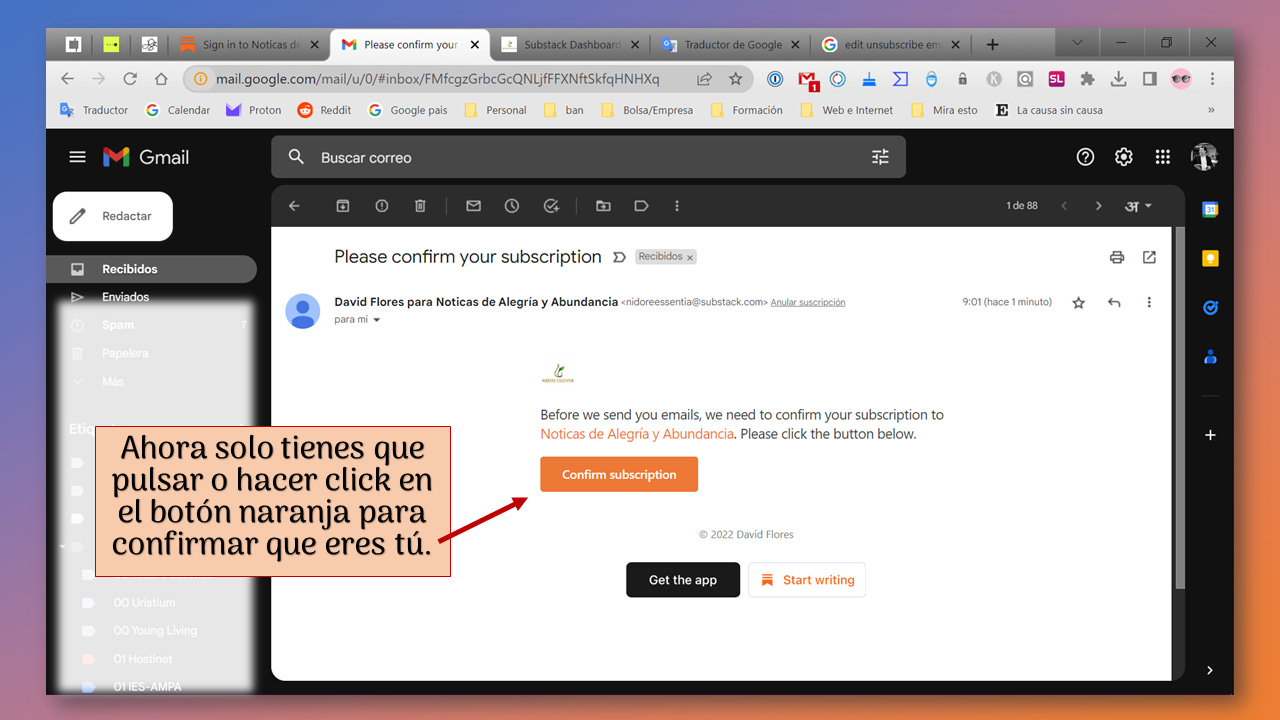Bookmark this page star icon
This screenshot has width=1280, height=720.
point(735,79)
